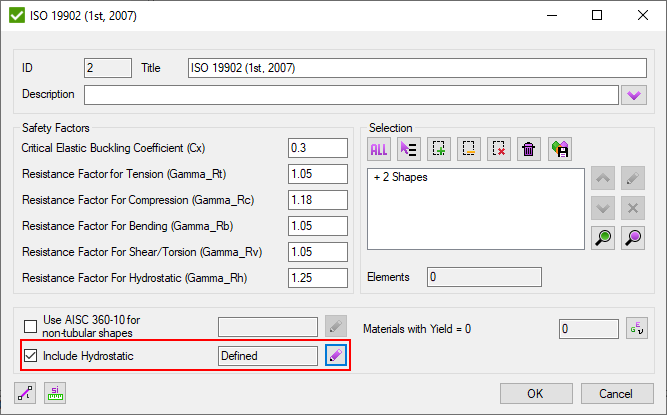Uncheck Include Hydrostatic checkbox

point(31,355)
